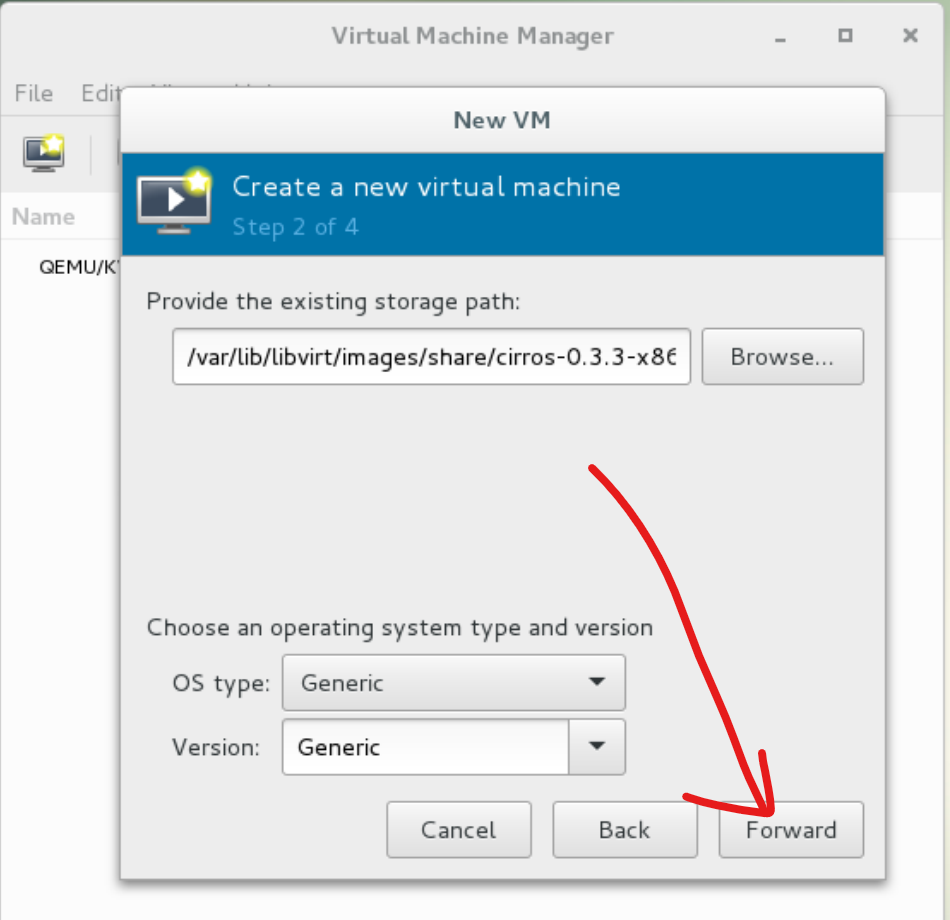This screenshot has height=920, width=950.
Task: Select the QEMU/KVM connection row
Action: point(79,267)
